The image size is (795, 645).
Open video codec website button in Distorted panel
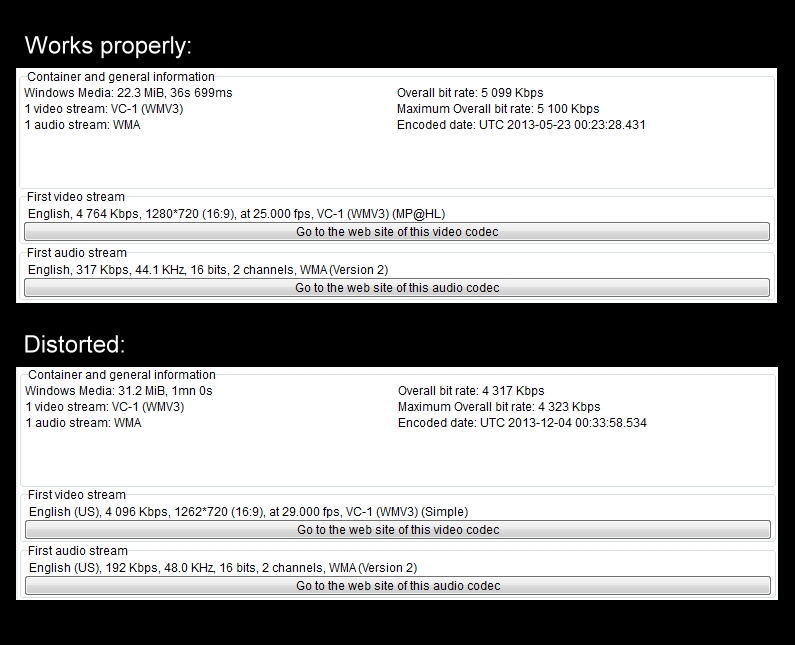397,530
